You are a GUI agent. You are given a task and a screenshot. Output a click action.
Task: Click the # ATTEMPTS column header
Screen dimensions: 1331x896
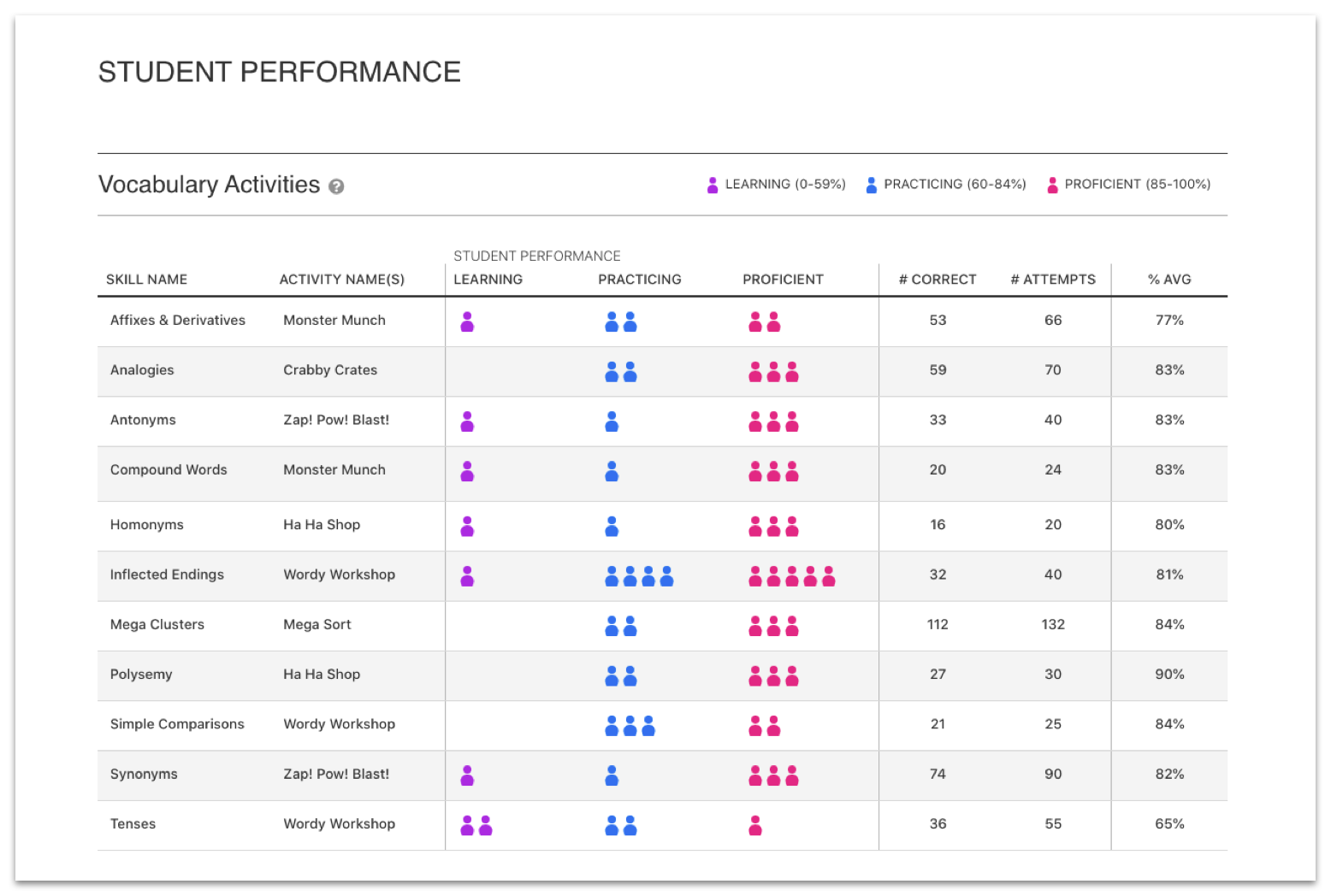(1053, 280)
